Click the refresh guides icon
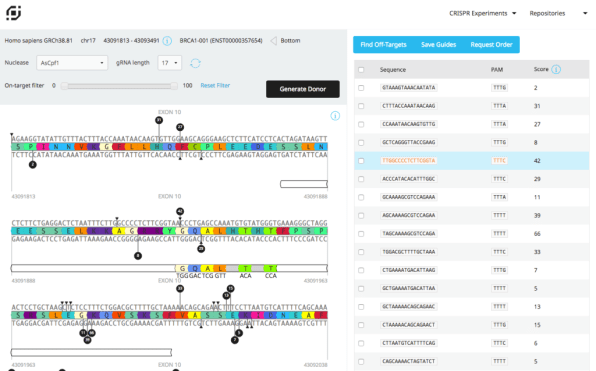The height and width of the screenshot is (371, 596). (195, 63)
